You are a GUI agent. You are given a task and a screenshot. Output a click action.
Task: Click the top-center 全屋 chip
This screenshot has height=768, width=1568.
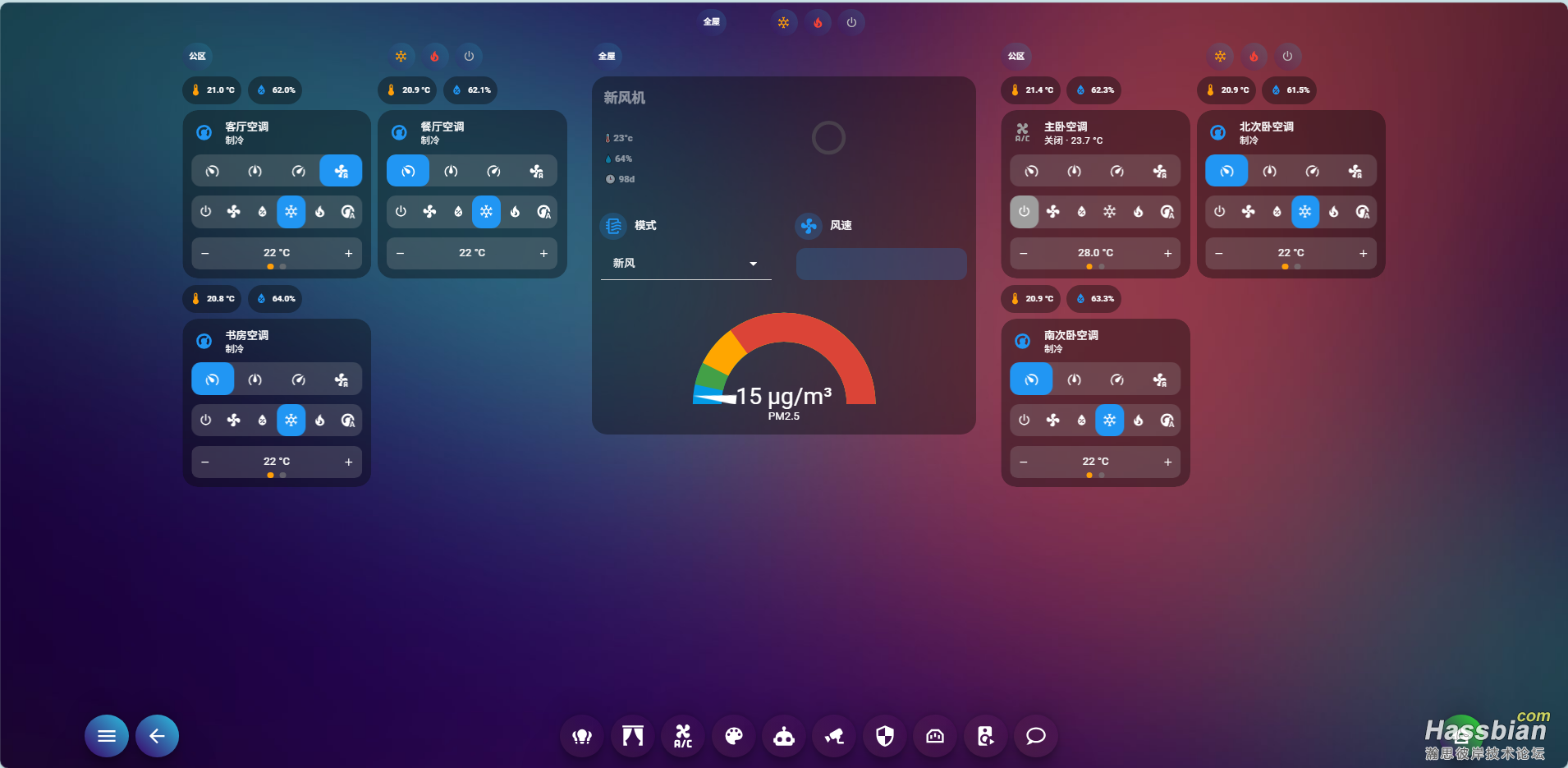pyautogui.click(x=712, y=22)
